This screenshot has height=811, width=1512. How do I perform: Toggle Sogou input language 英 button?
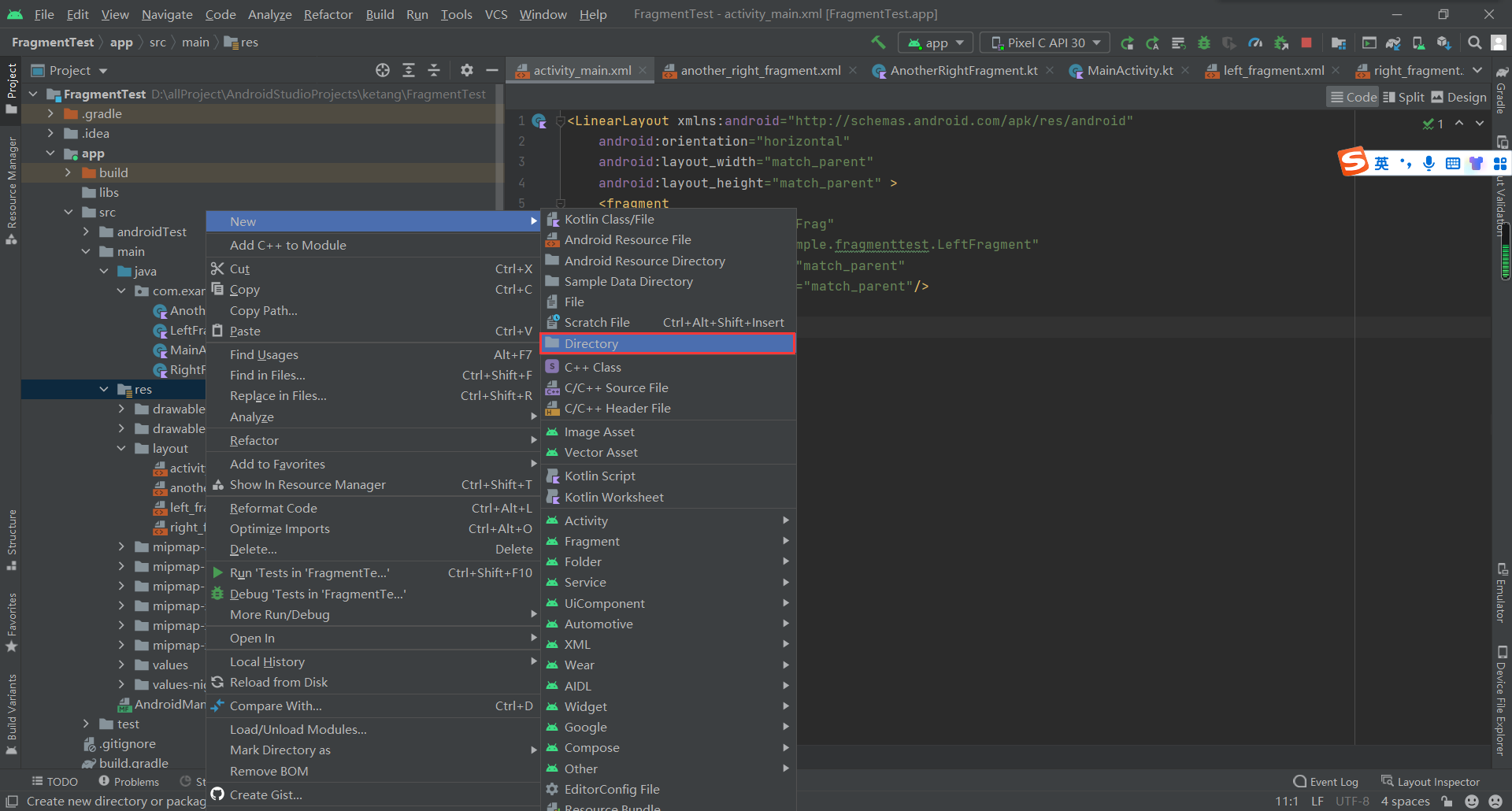click(1381, 163)
